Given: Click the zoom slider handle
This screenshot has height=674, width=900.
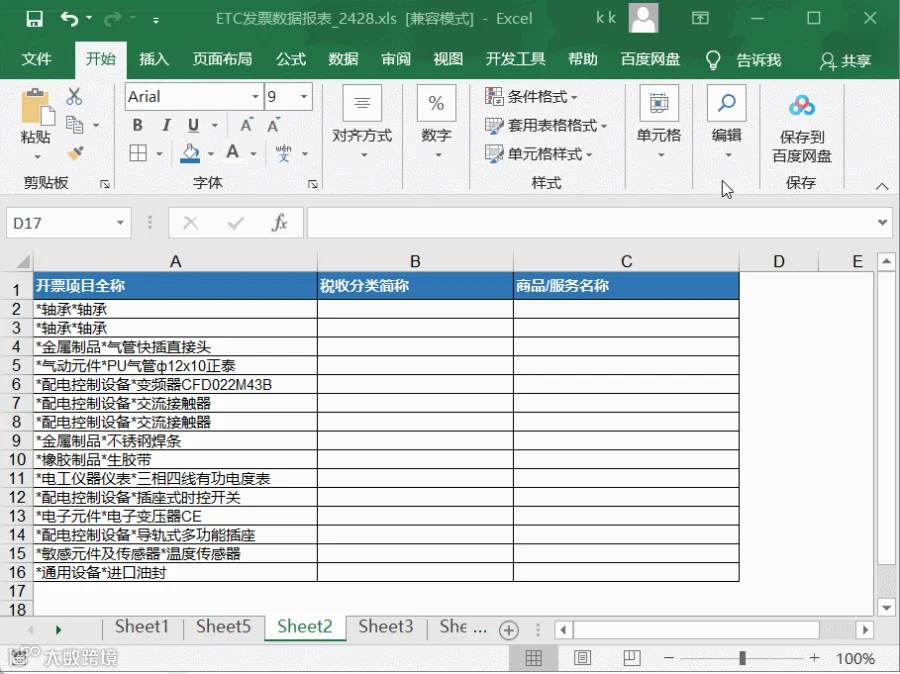Looking at the screenshot, I should 742,658.
